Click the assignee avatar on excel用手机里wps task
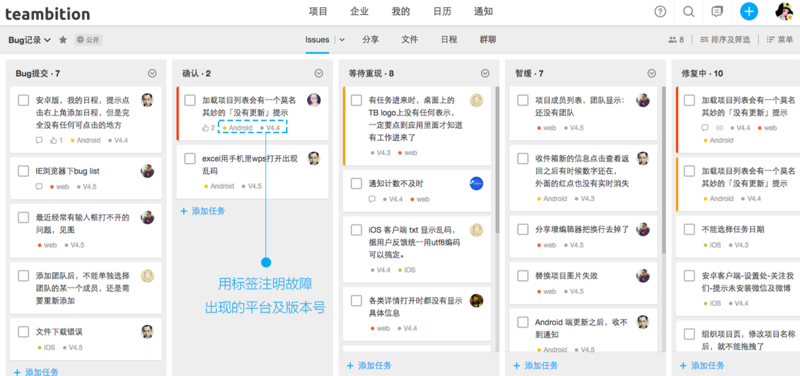The width and height of the screenshot is (800, 376). point(314,159)
